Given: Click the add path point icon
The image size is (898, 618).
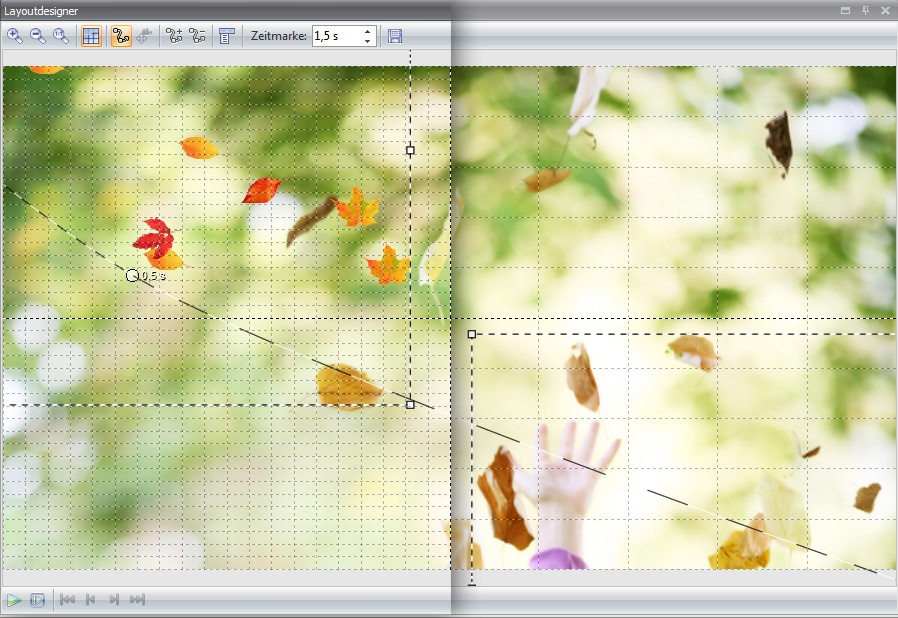Looking at the screenshot, I should pyautogui.click(x=174, y=36).
